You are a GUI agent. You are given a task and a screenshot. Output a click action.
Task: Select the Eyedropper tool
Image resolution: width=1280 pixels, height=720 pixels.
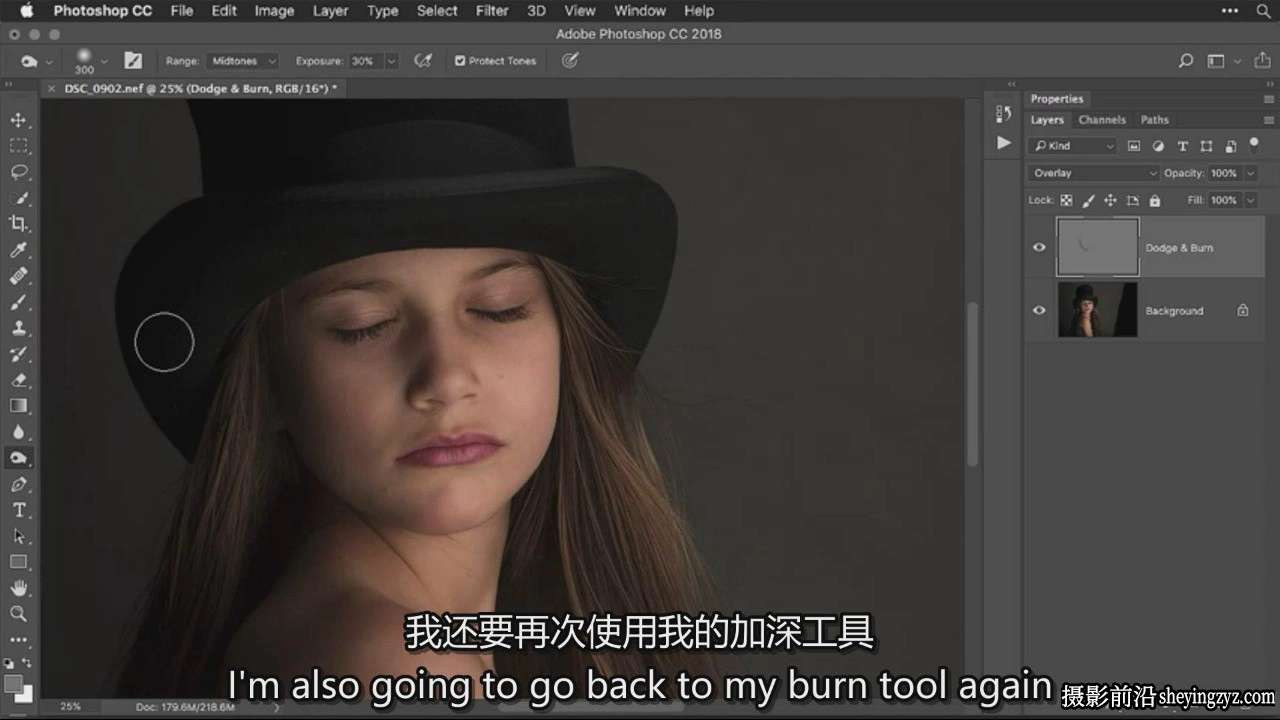[18, 250]
